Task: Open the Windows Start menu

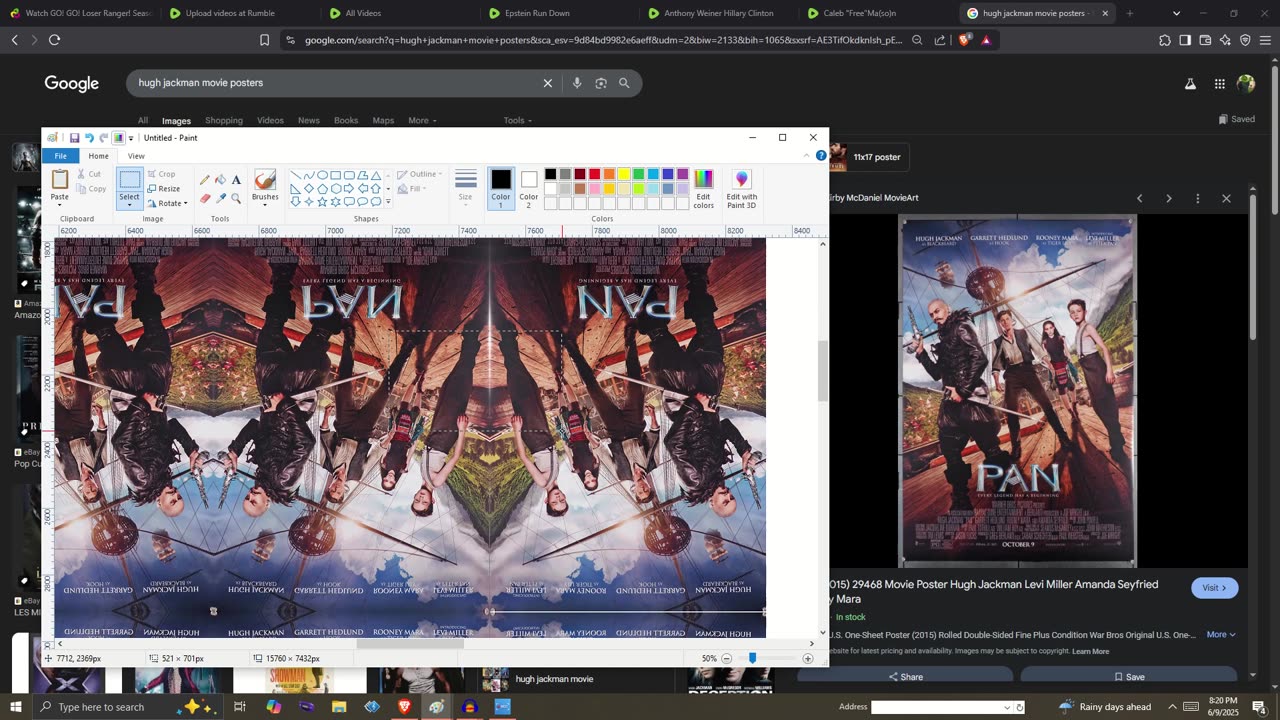Action: 15,707
